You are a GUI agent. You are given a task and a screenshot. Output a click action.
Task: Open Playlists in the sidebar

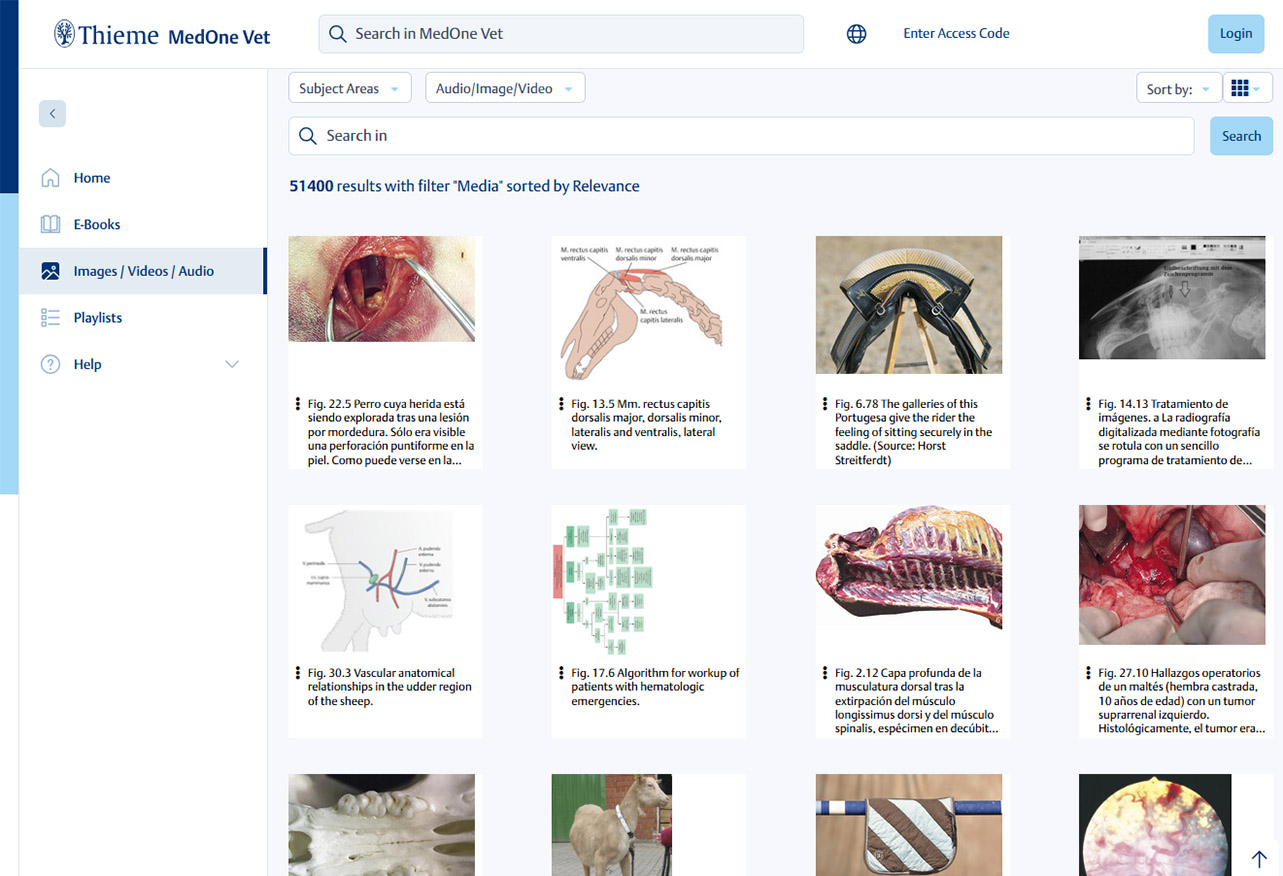point(97,318)
